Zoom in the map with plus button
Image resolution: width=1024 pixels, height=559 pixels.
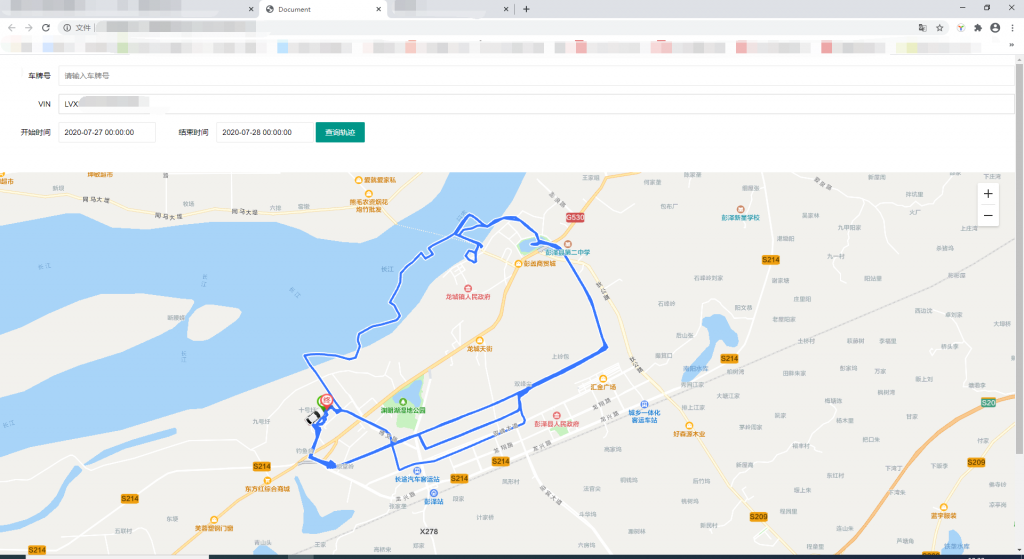coord(988,194)
